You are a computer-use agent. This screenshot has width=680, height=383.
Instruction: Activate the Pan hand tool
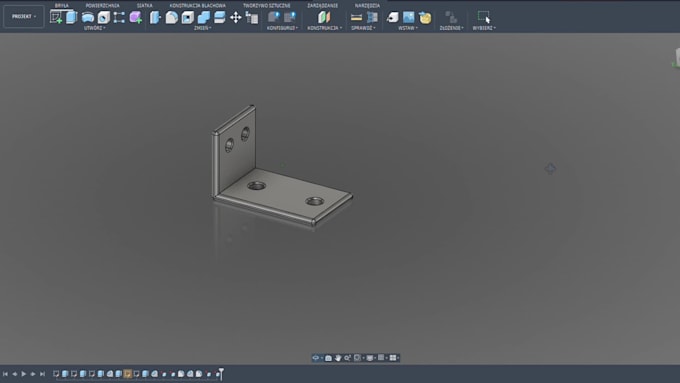coord(338,358)
